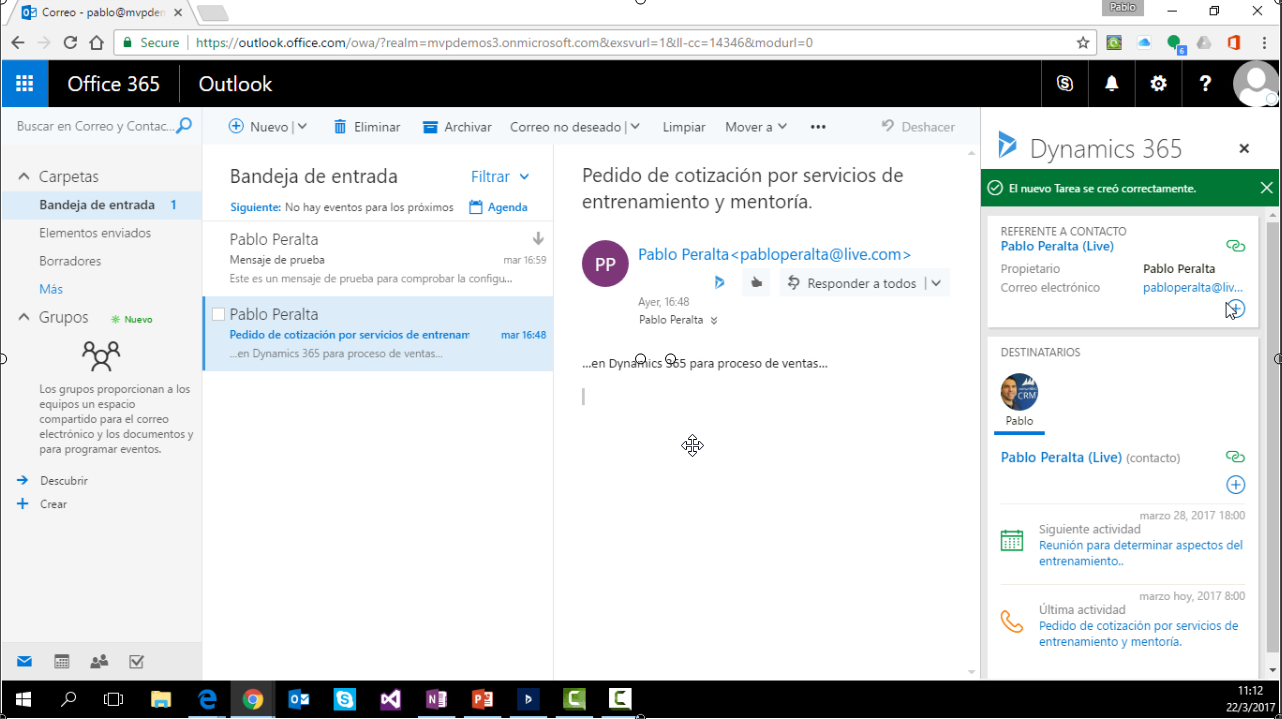The width and height of the screenshot is (1282, 719).
Task: Collapse the Grupos section
Action: click(24, 317)
